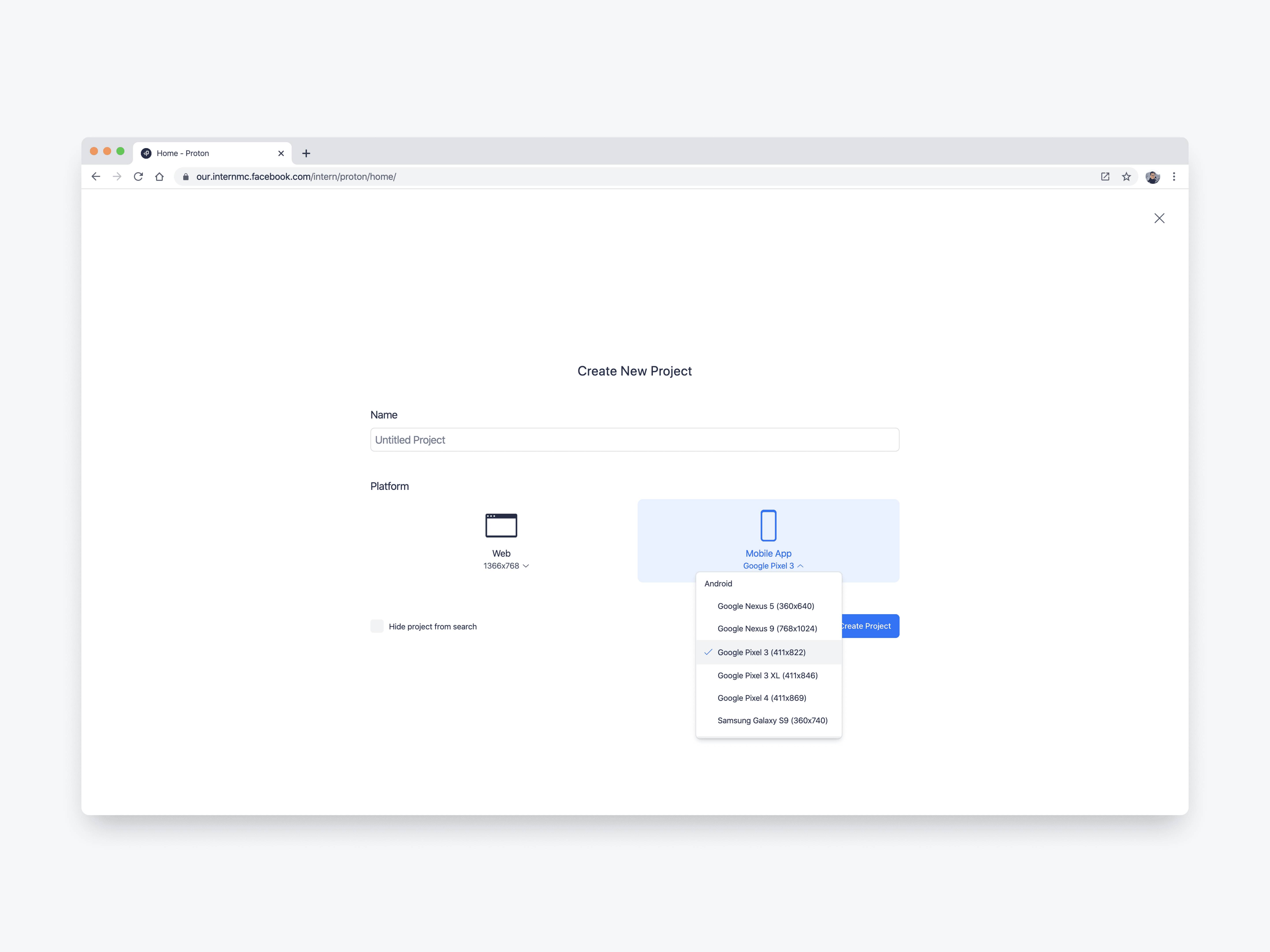Viewport: 1270px width, 952px height.
Task: Click the Web platform browser icon
Action: pyautogui.click(x=501, y=525)
